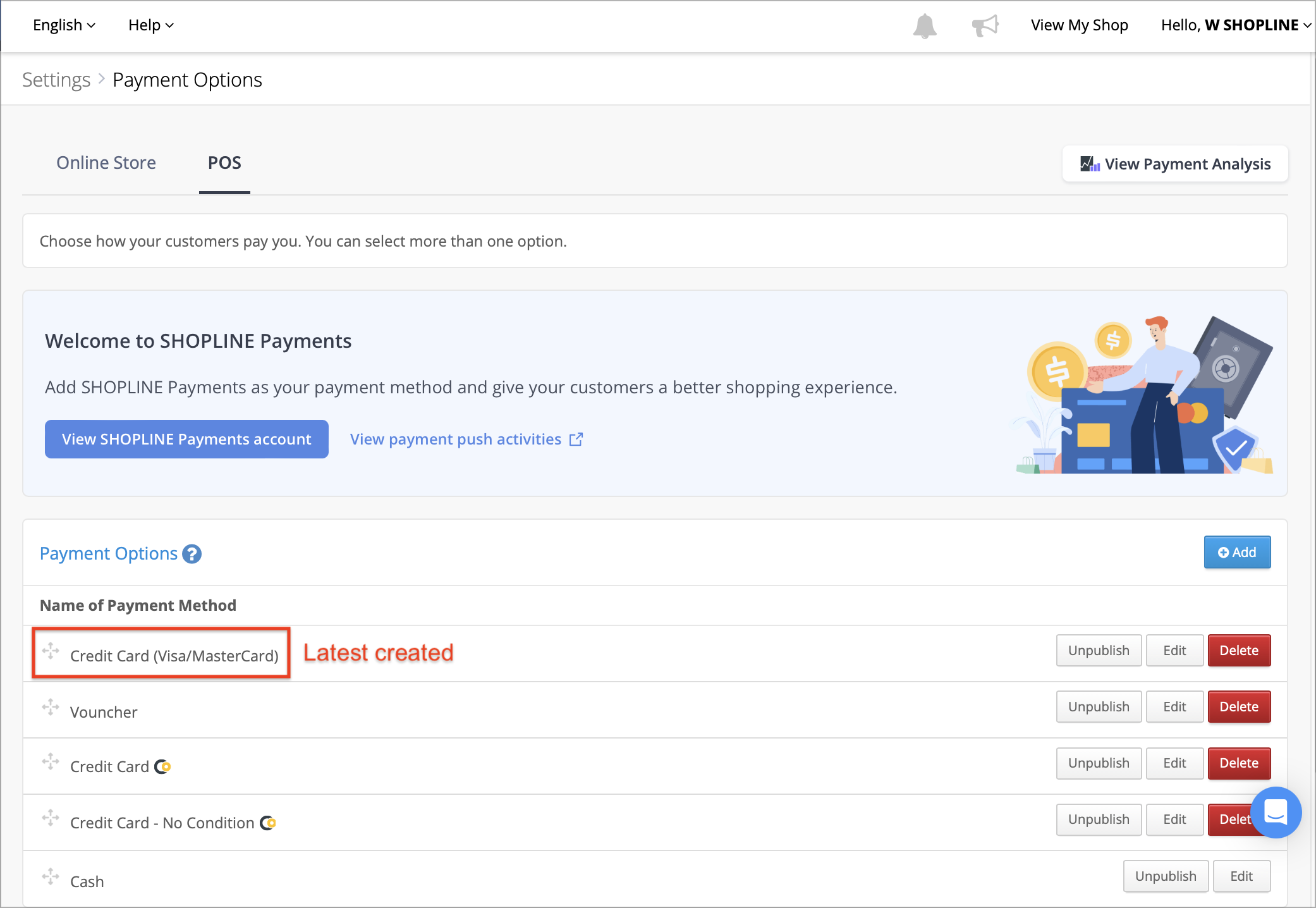The image size is (1316, 908).
Task: Click 'Name of Payment Method' column header
Action: point(138,606)
